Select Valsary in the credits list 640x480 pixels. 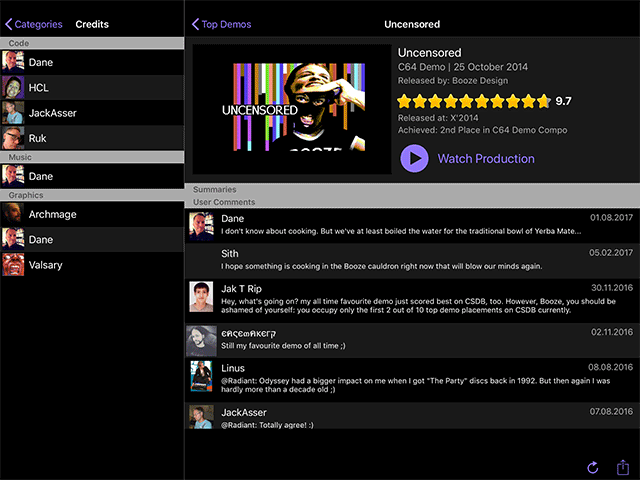click(x=92, y=264)
